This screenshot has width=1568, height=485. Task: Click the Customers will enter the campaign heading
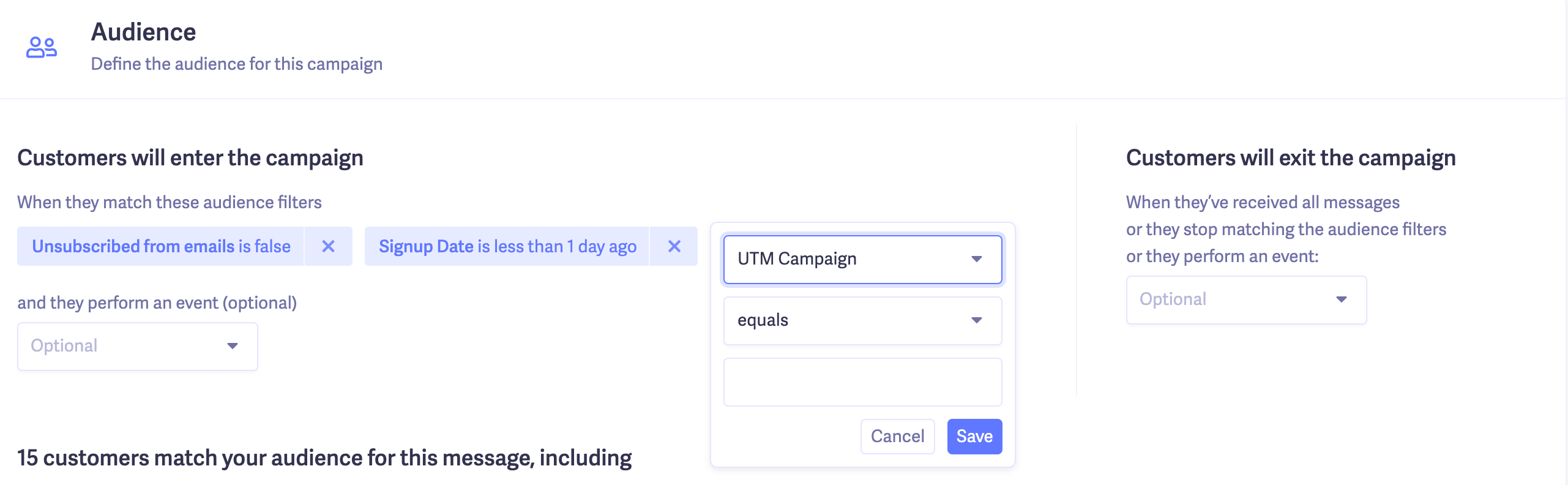point(190,158)
